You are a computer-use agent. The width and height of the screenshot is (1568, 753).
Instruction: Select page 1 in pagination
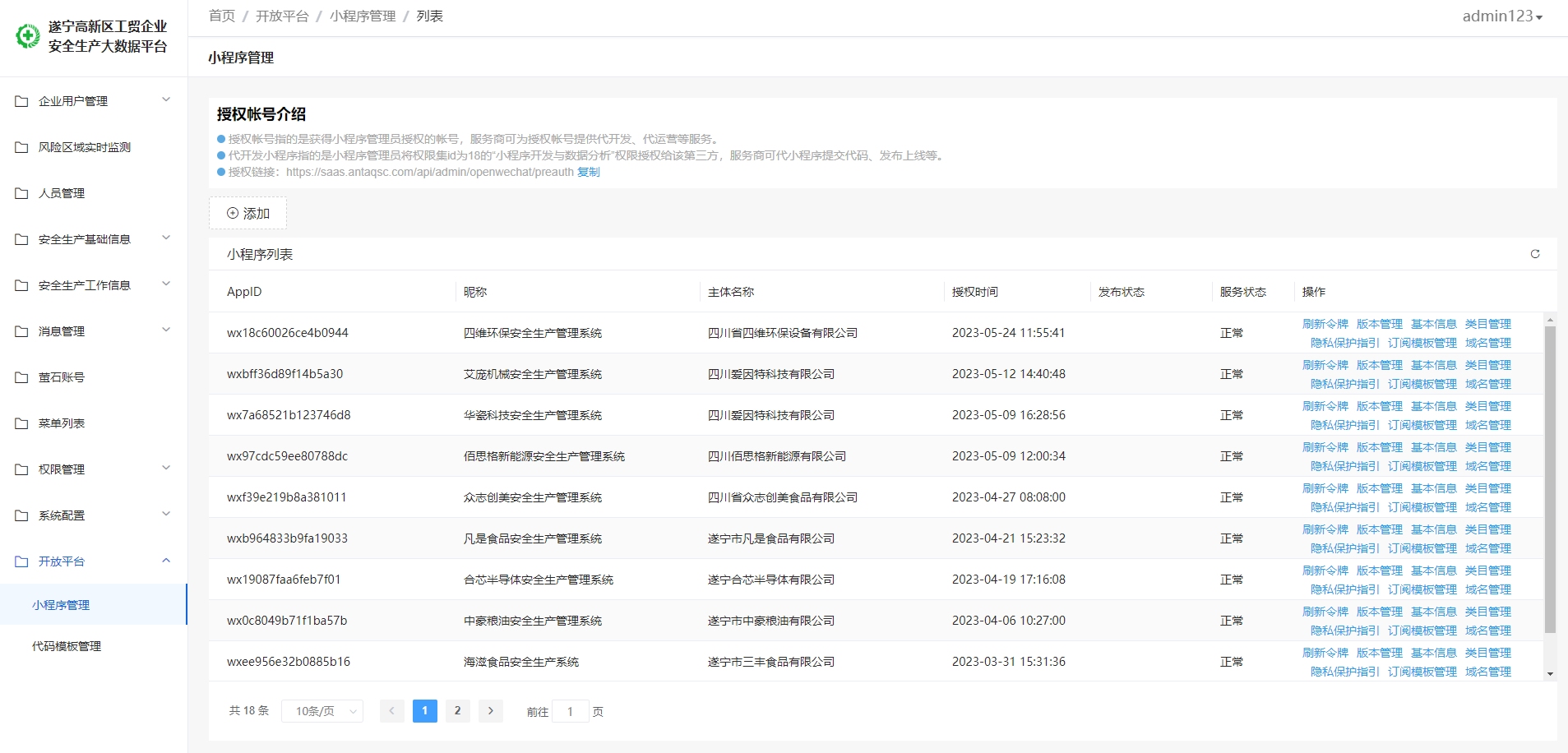coord(425,711)
